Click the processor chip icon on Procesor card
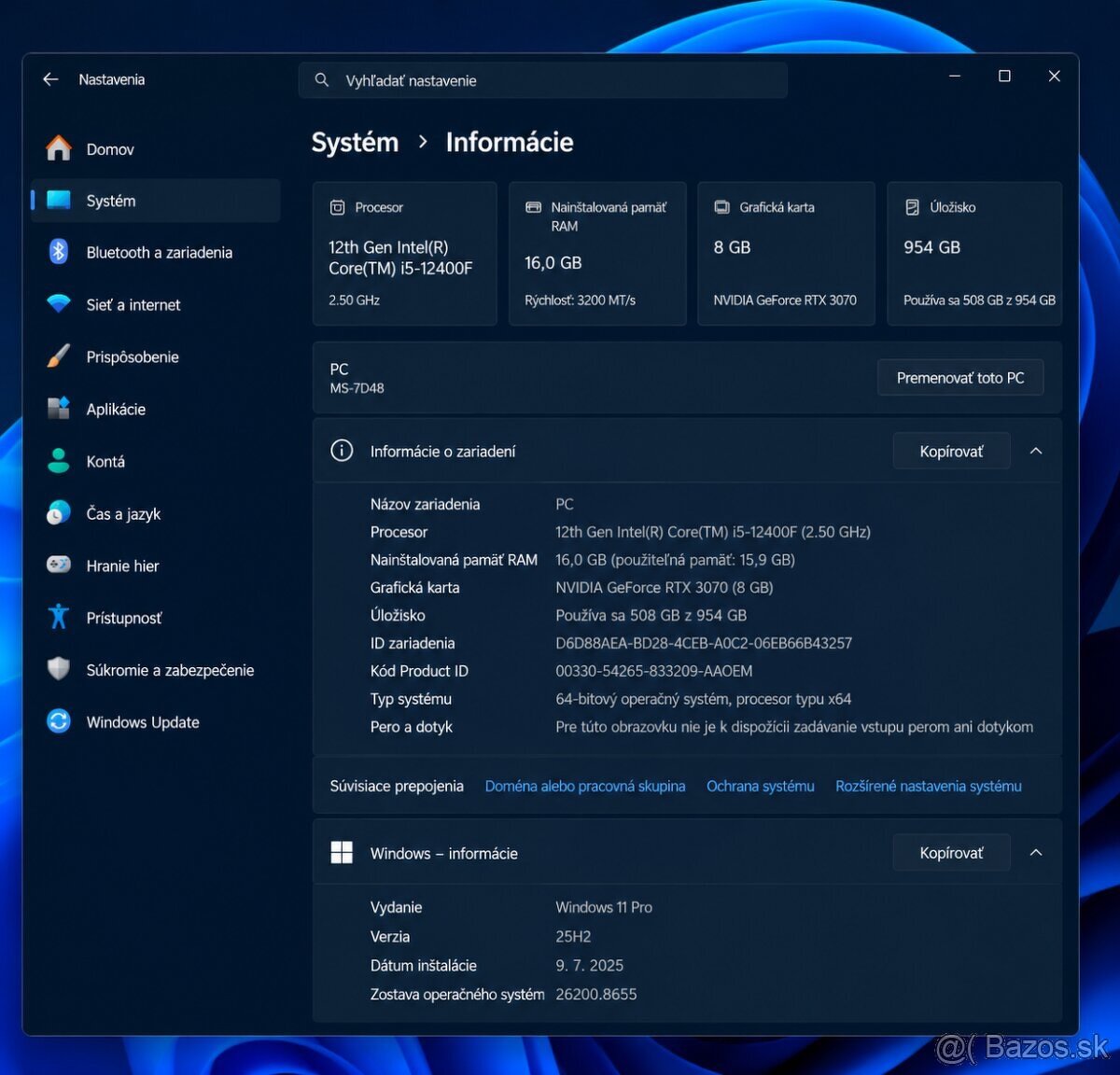This screenshot has width=1120, height=1075. click(338, 207)
